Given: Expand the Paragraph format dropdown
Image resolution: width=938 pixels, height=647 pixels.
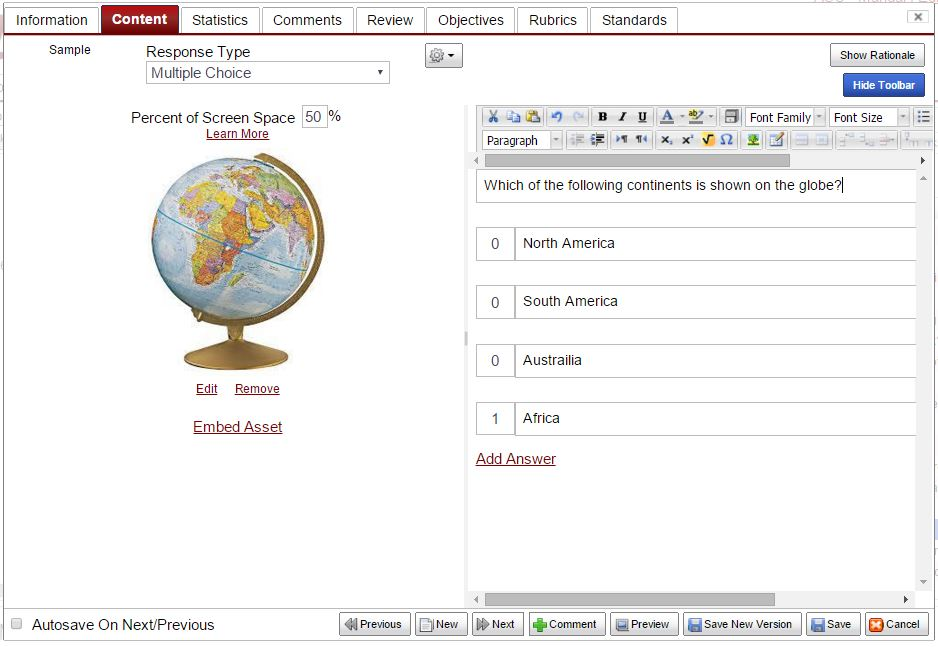Looking at the screenshot, I should (555, 140).
